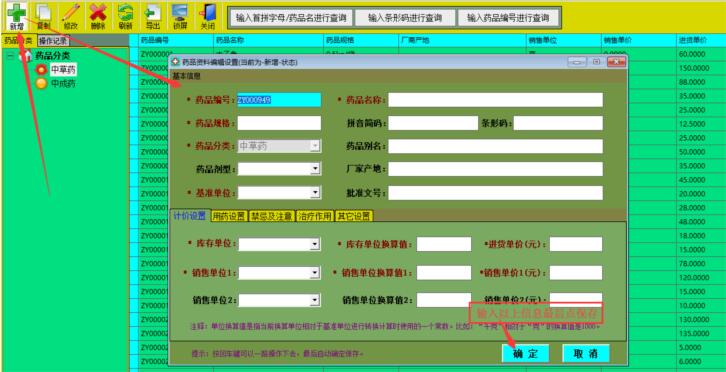
Task: Click the 新增 green plus toolbar icon
Action: click(x=17, y=17)
